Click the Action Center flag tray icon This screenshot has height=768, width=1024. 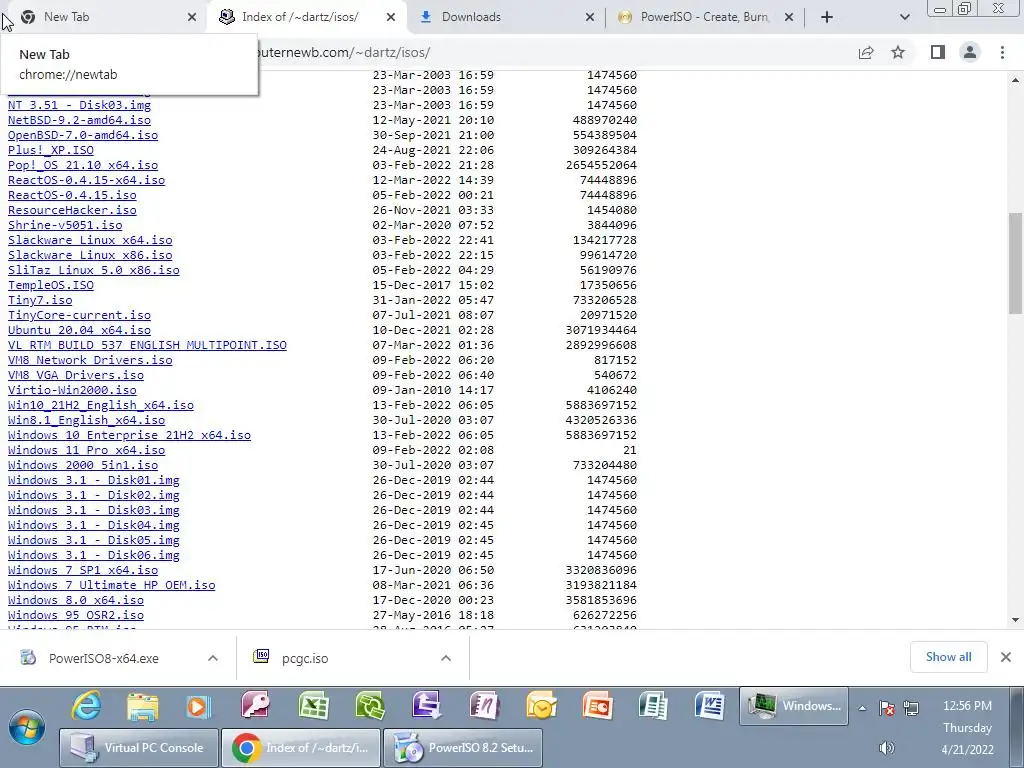click(x=887, y=708)
